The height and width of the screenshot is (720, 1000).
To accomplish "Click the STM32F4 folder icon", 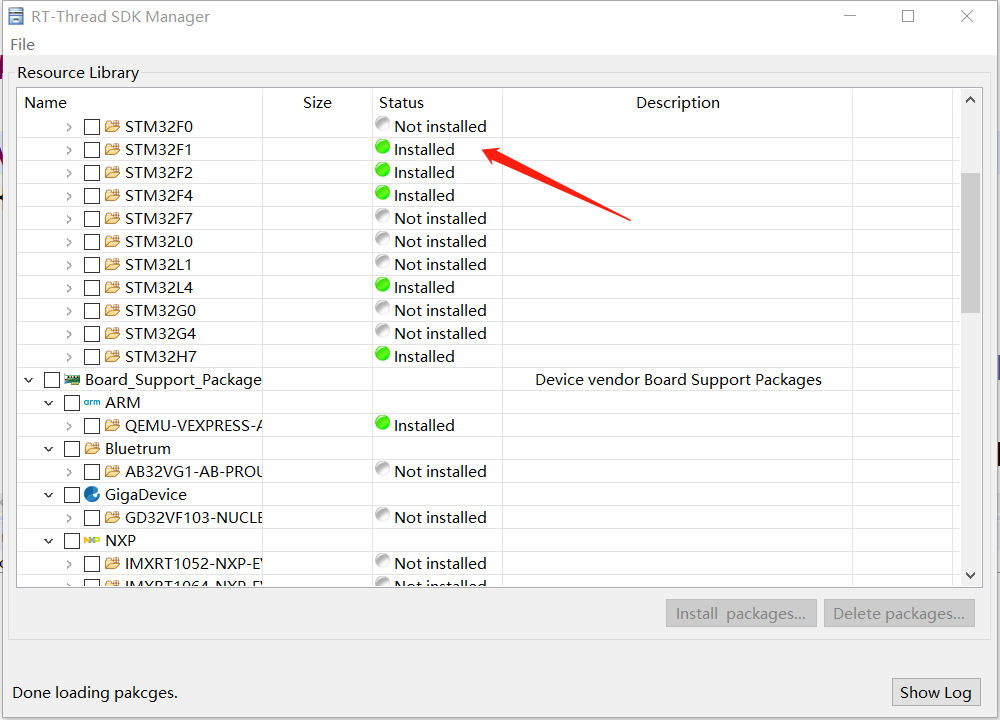I will coord(112,195).
